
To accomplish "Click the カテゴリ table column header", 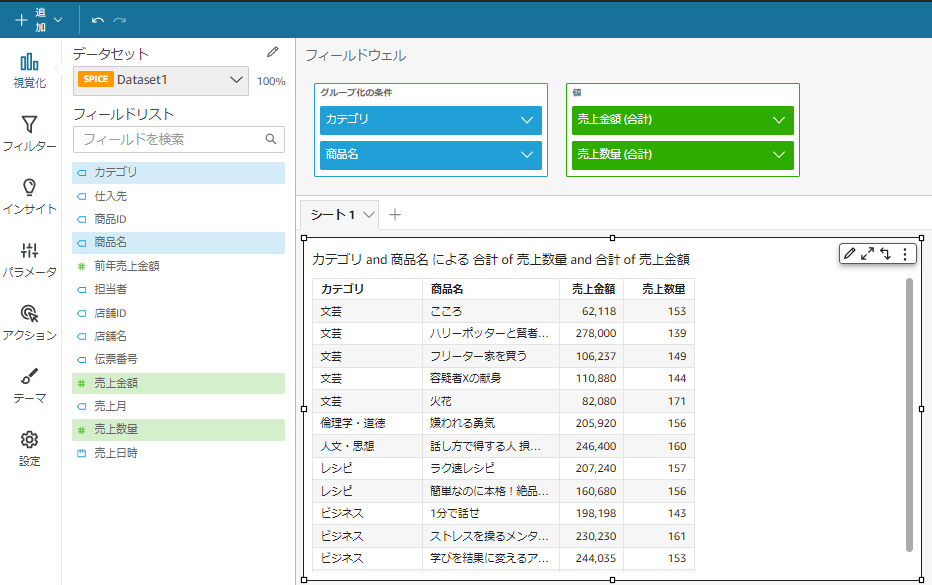I will (x=367, y=289).
